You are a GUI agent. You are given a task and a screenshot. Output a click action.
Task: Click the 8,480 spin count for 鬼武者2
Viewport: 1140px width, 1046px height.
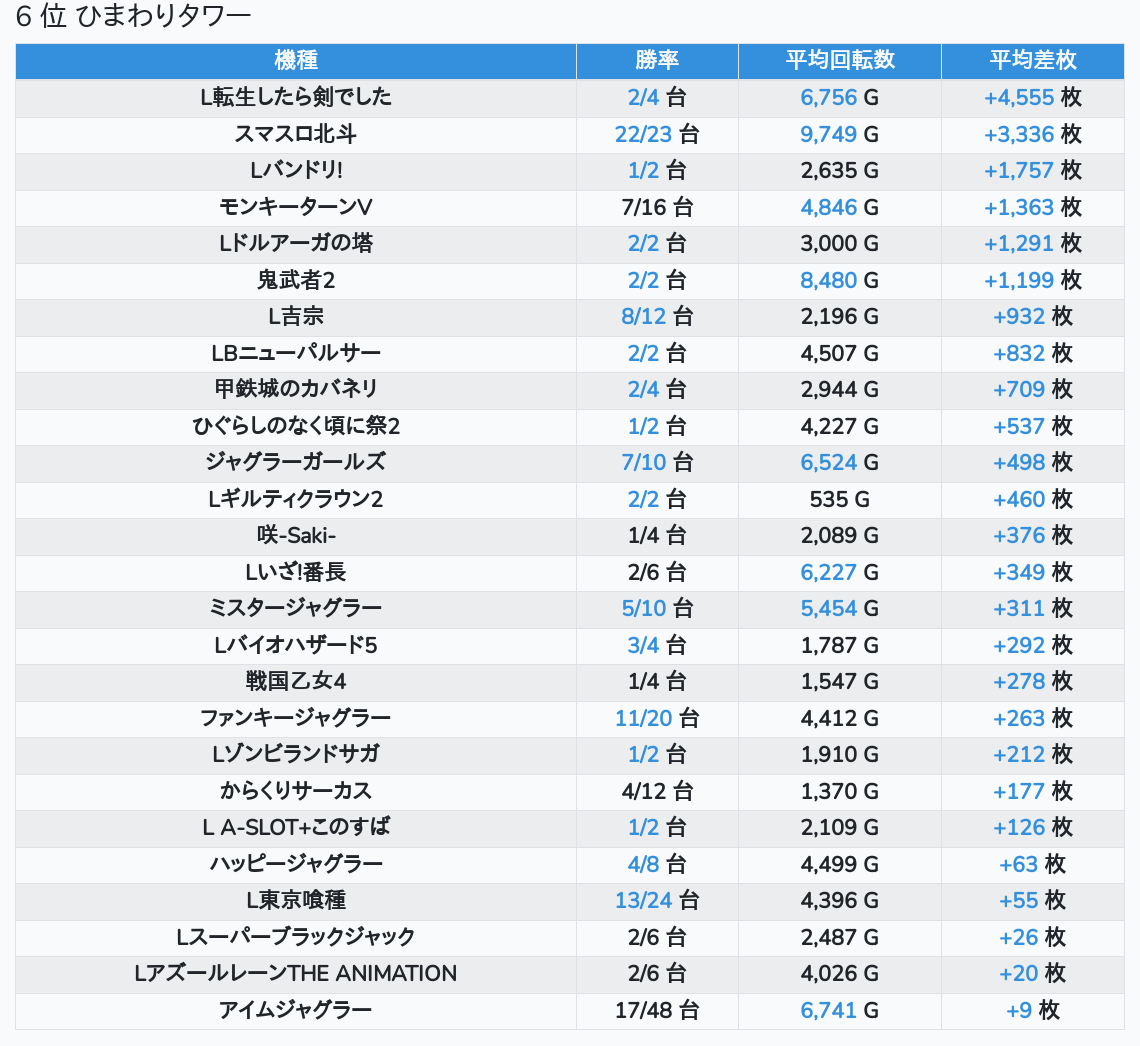click(x=828, y=280)
